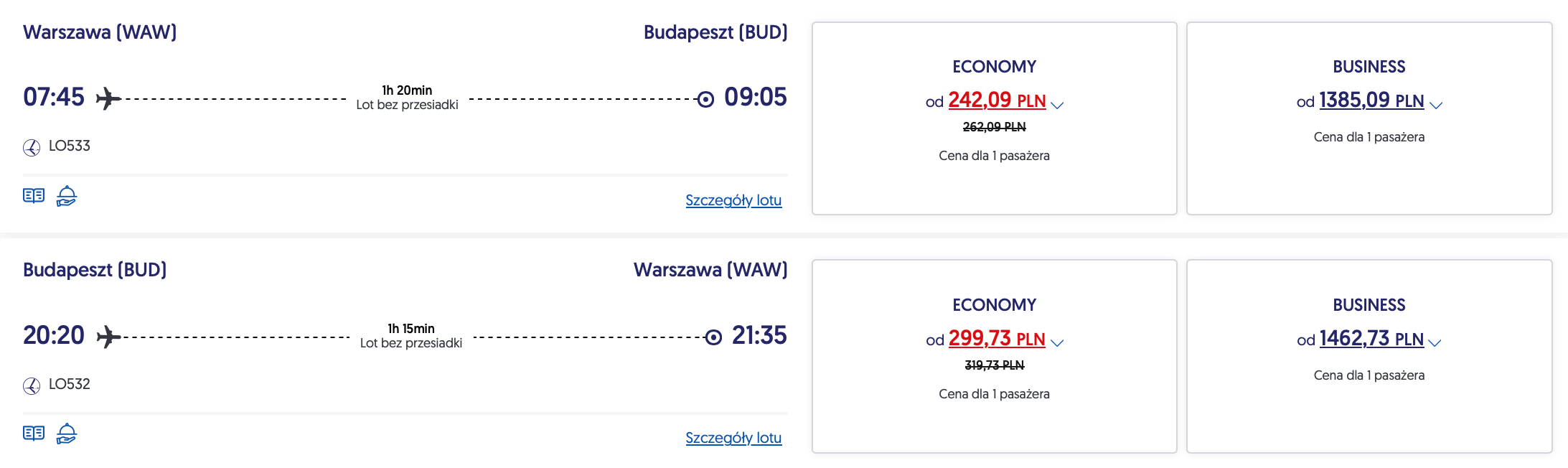Click the LOT airline logo next to LO532
1568x468 pixels.
click(x=32, y=385)
